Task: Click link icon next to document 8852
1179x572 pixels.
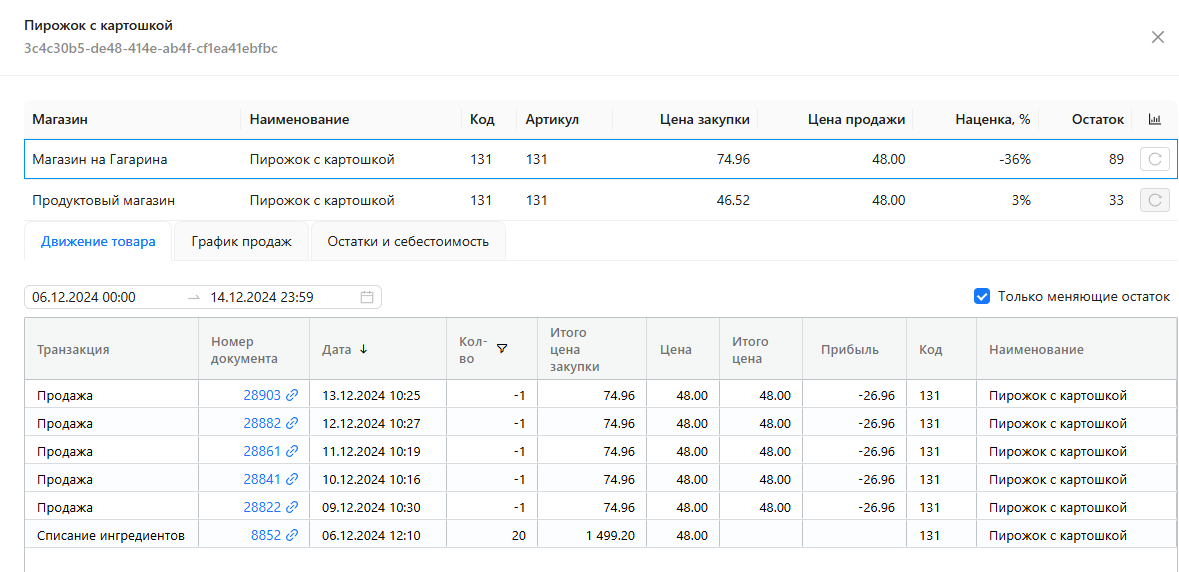Action: [x=292, y=536]
